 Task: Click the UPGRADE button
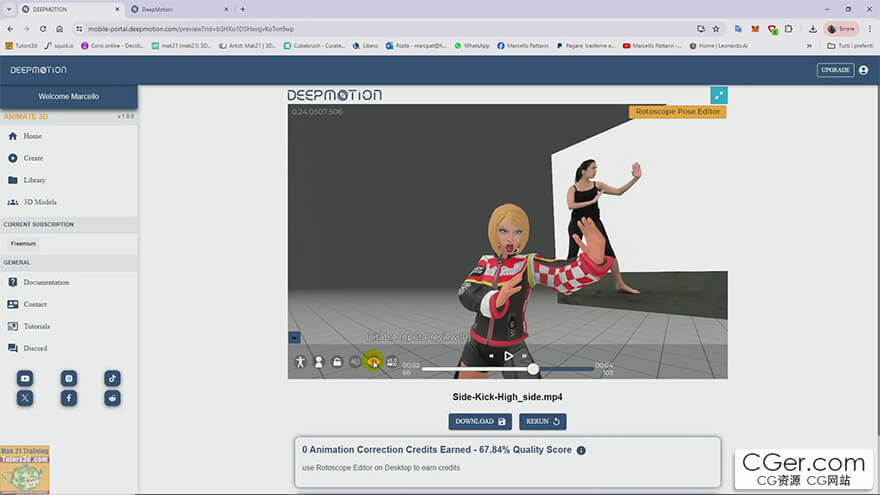(835, 70)
